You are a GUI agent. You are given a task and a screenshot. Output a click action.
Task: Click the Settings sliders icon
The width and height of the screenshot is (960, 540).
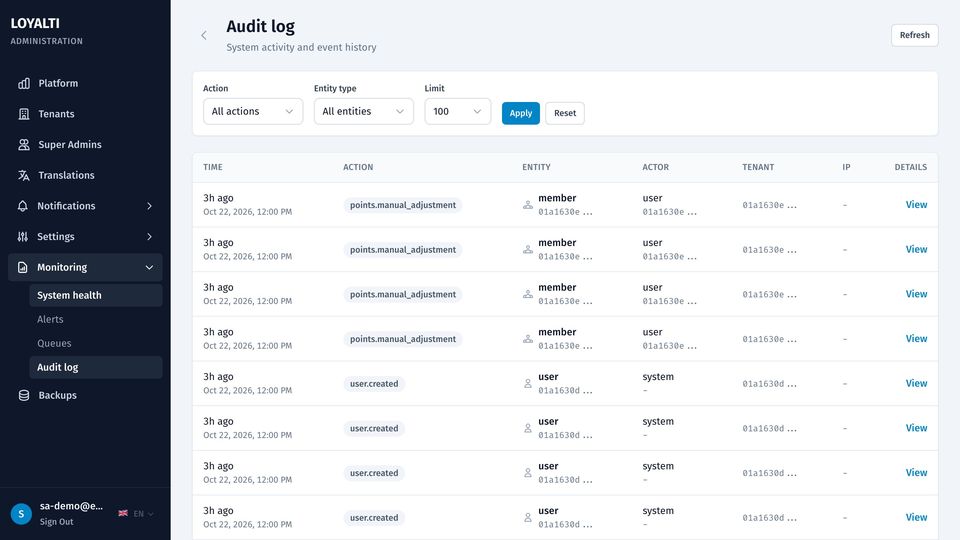(23, 236)
